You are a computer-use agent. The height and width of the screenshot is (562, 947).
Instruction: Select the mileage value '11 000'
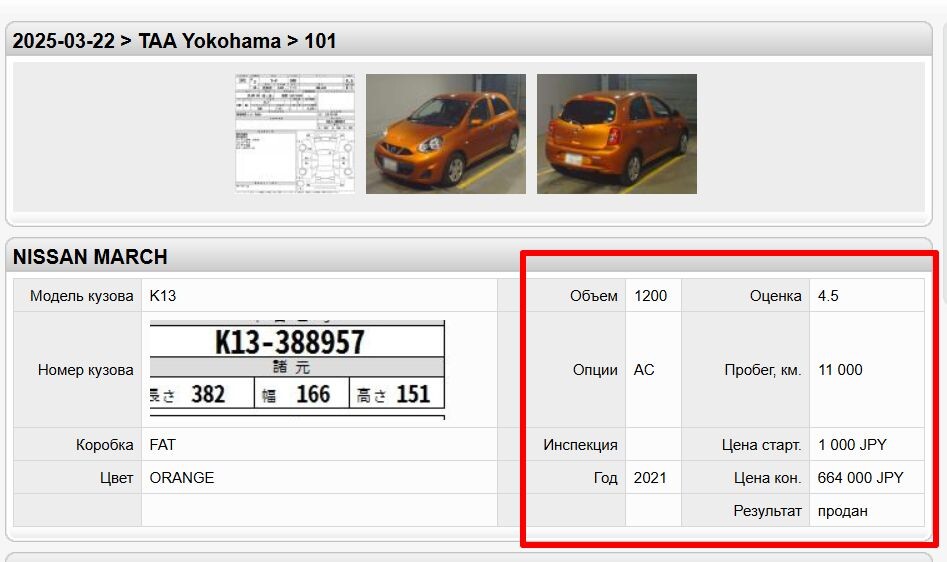pyautogui.click(x=840, y=370)
